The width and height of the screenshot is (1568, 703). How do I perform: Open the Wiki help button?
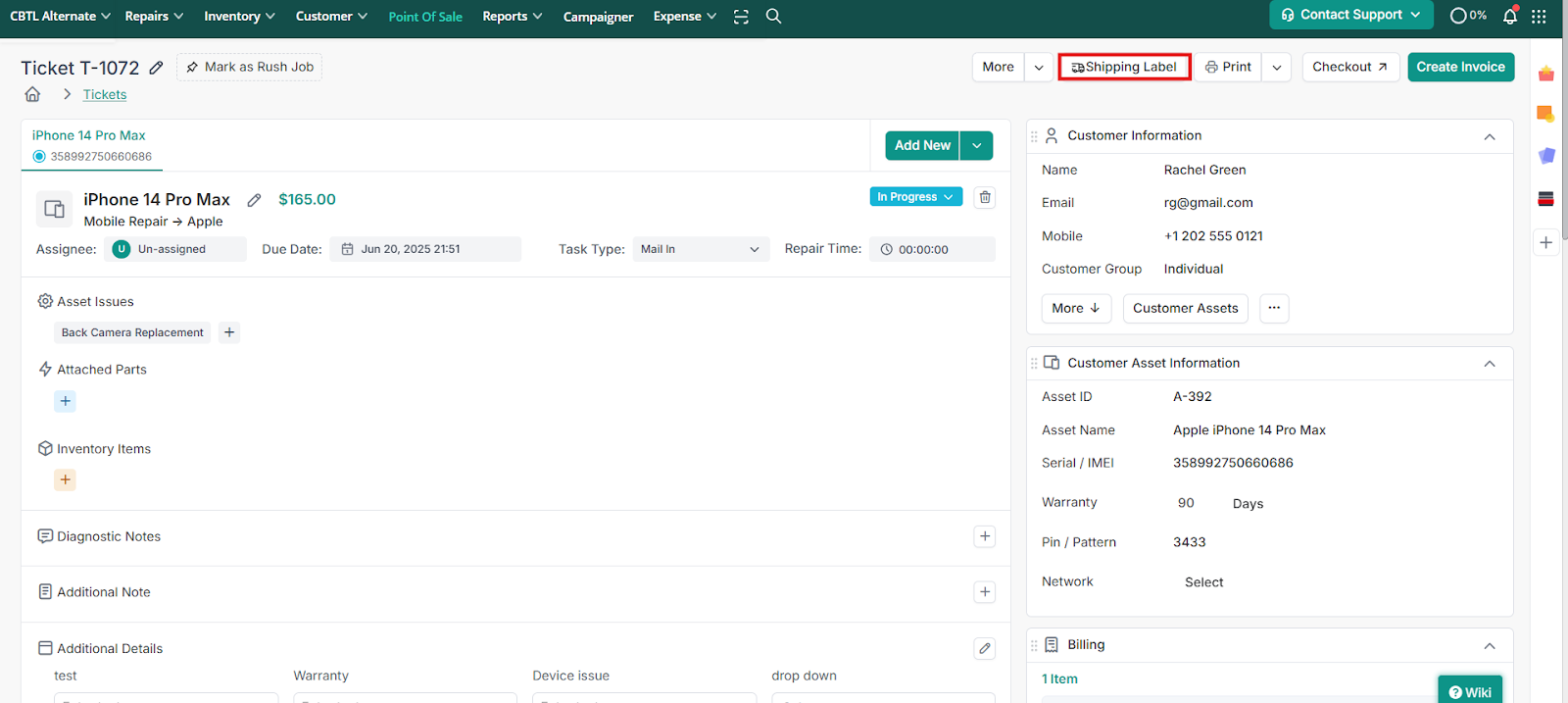coord(1470,691)
